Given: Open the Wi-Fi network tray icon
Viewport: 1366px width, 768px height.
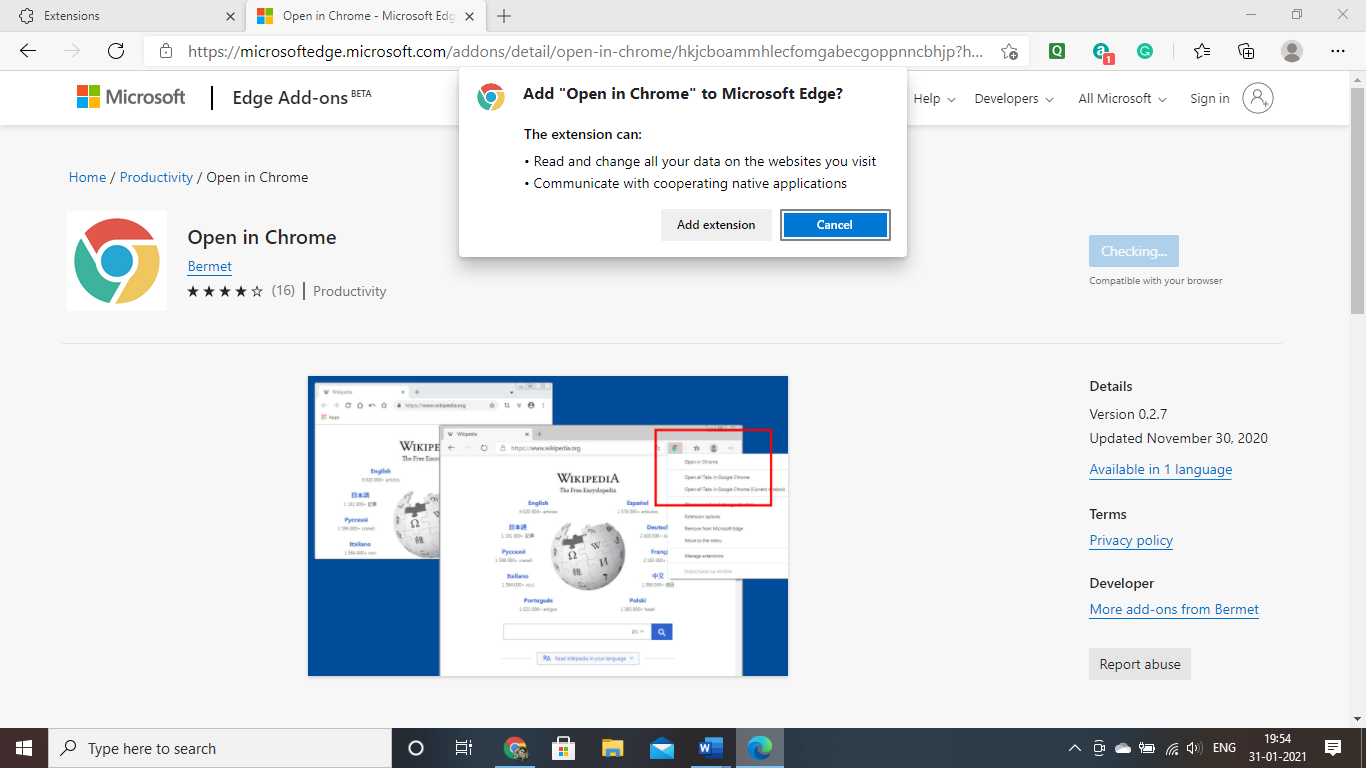Looking at the screenshot, I should 1171,748.
